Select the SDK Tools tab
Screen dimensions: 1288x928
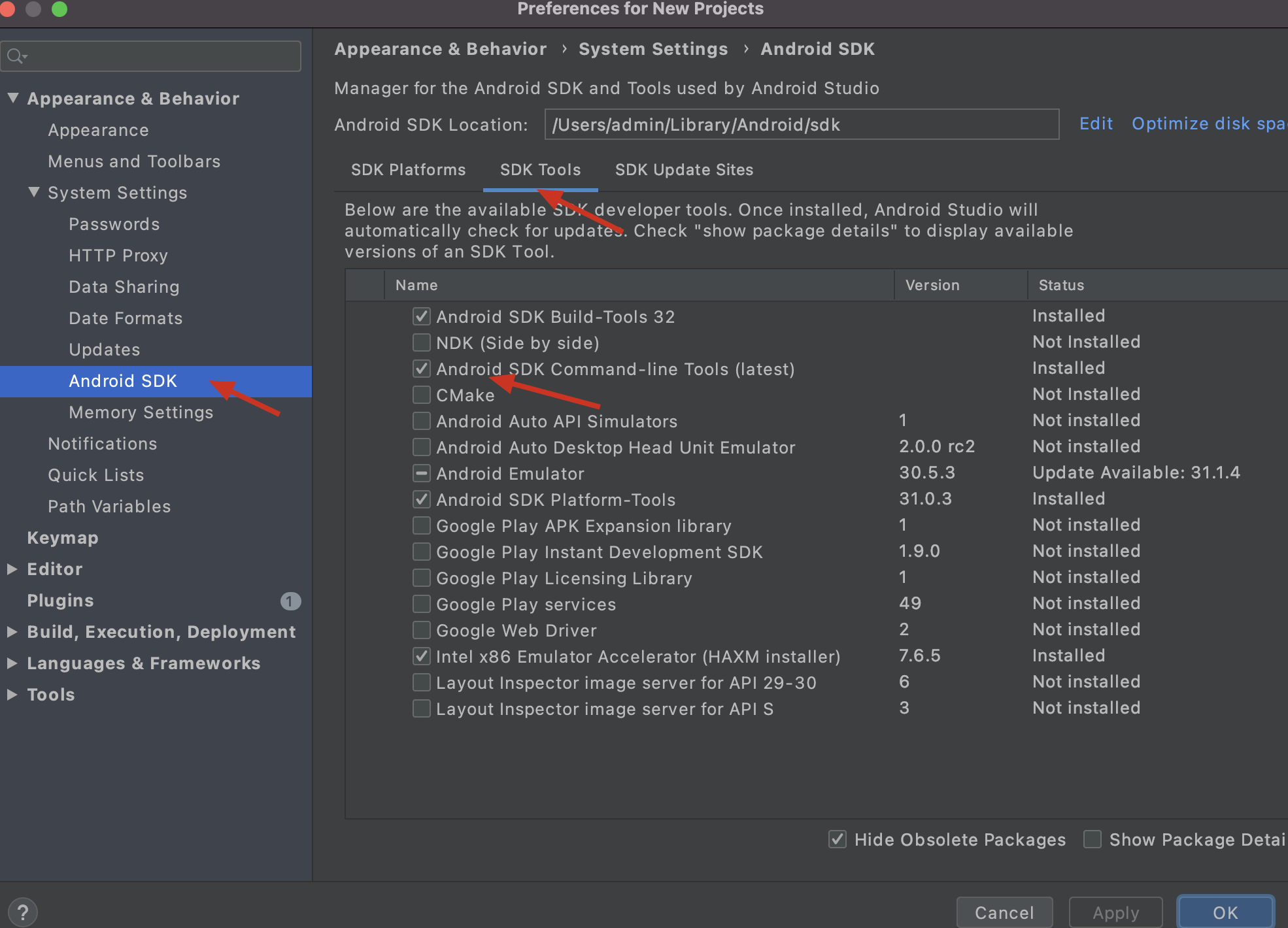(541, 170)
